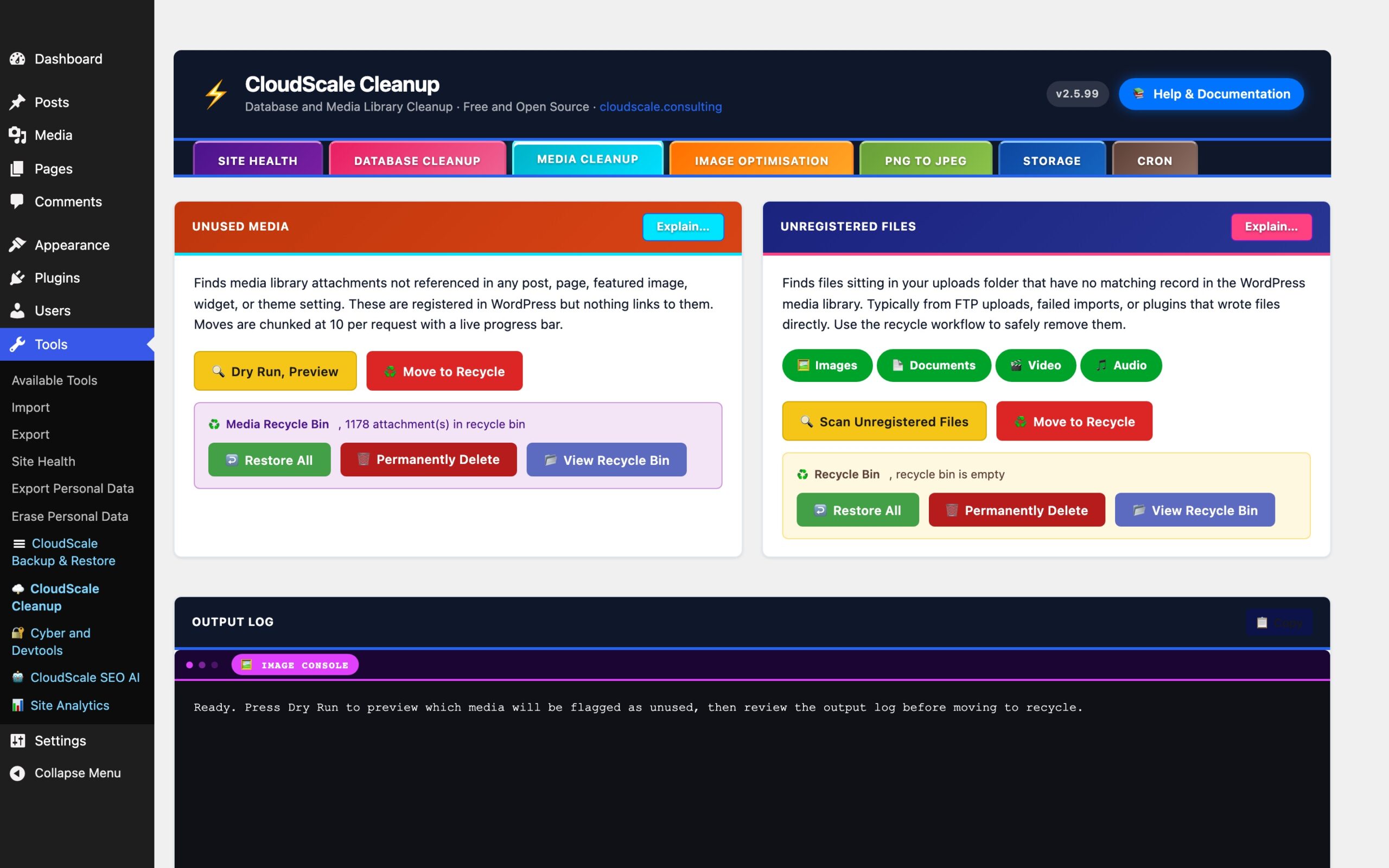
Task: Select Import in the Tools submenu
Action: (30, 407)
